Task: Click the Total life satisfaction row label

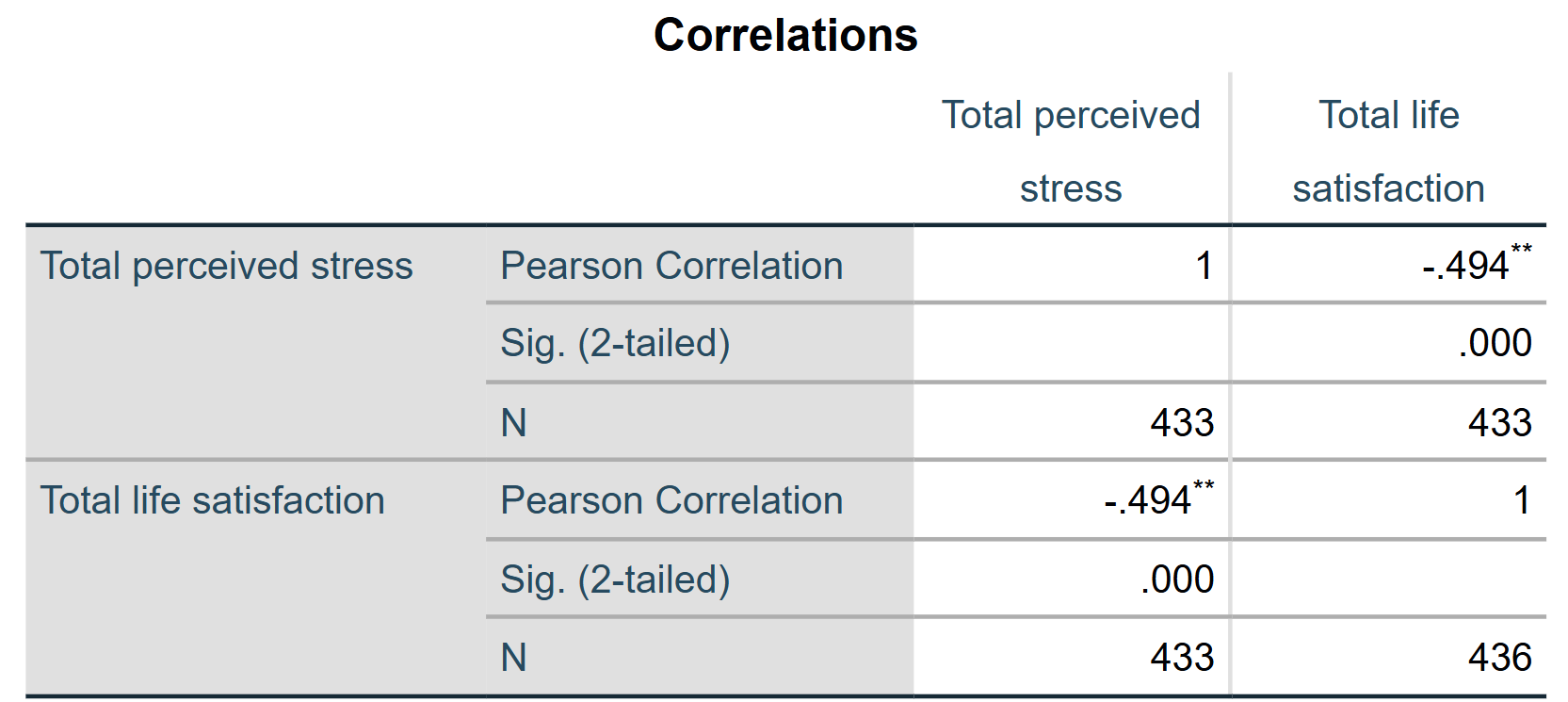Action: (212, 500)
